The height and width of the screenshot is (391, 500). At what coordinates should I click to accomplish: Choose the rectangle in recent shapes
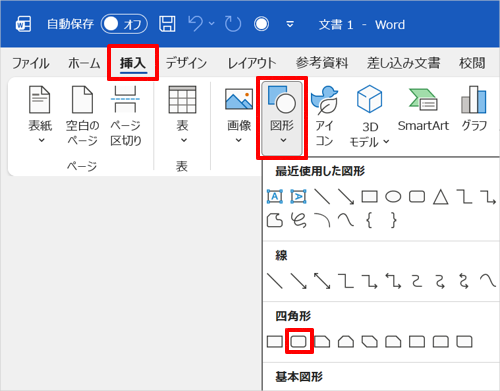(x=370, y=197)
